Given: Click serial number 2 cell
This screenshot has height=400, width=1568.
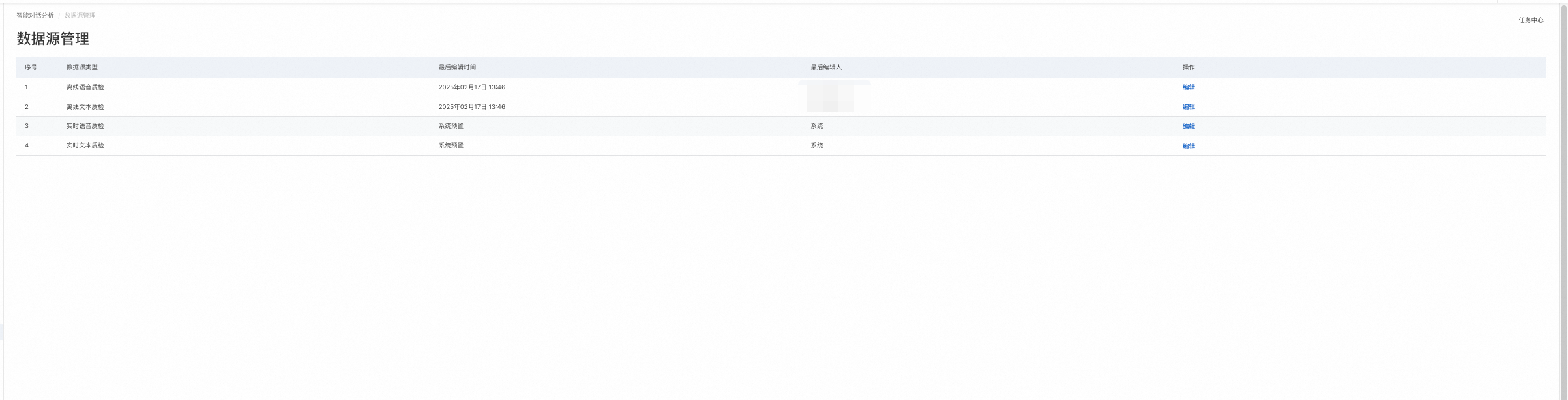Looking at the screenshot, I should [27, 107].
